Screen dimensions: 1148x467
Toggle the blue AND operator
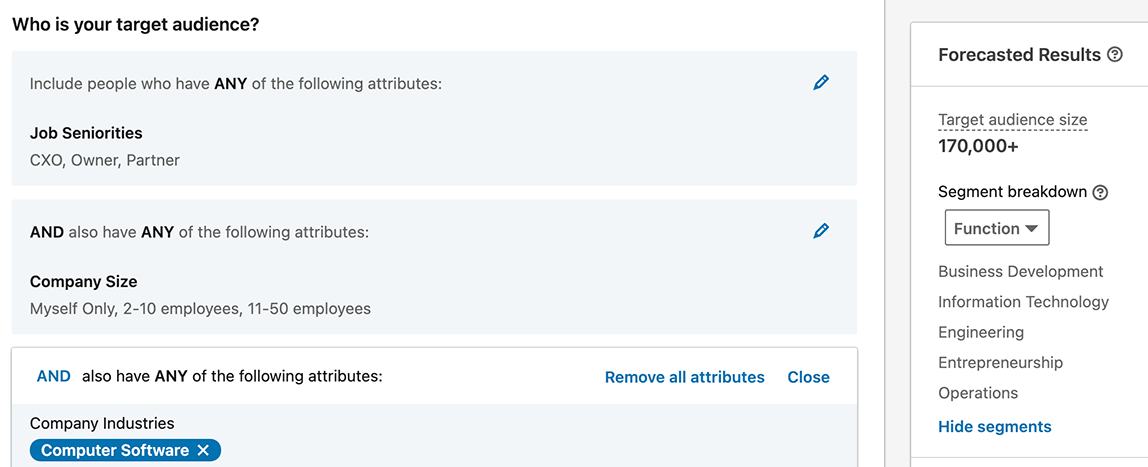[x=53, y=377]
